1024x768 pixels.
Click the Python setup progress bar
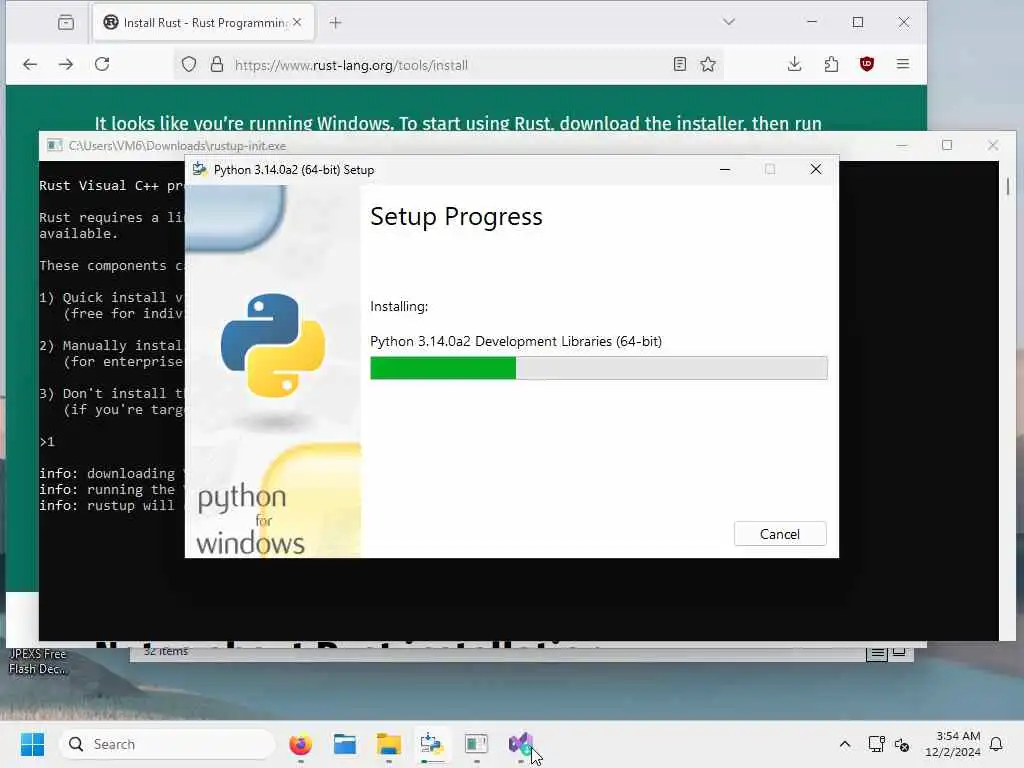click(x=598, y=368)
